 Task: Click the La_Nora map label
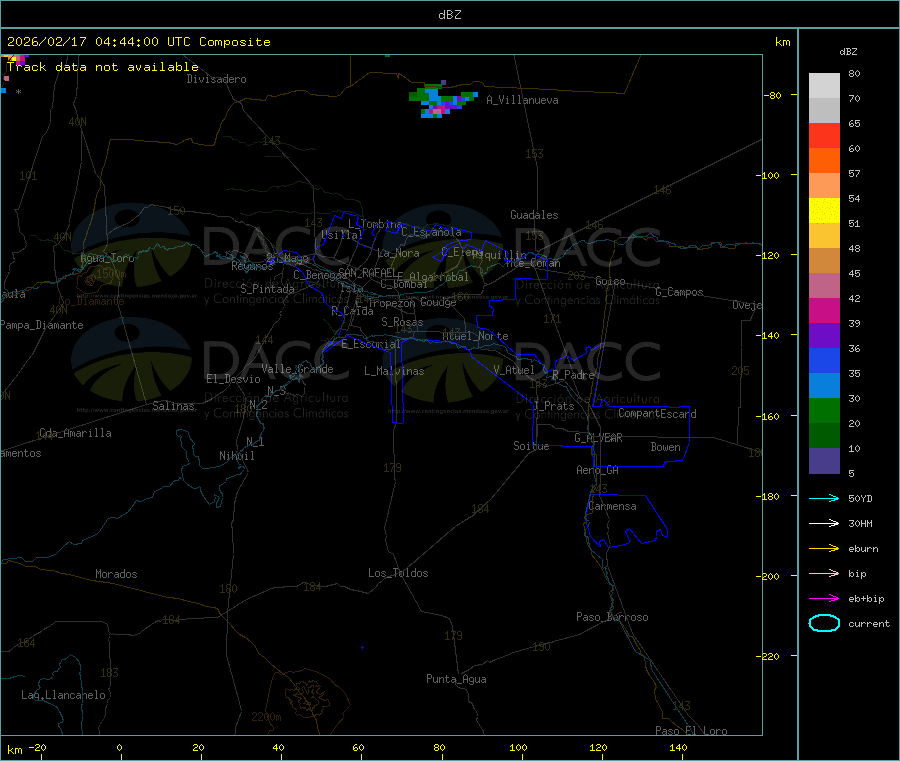[x=398, y=253]
